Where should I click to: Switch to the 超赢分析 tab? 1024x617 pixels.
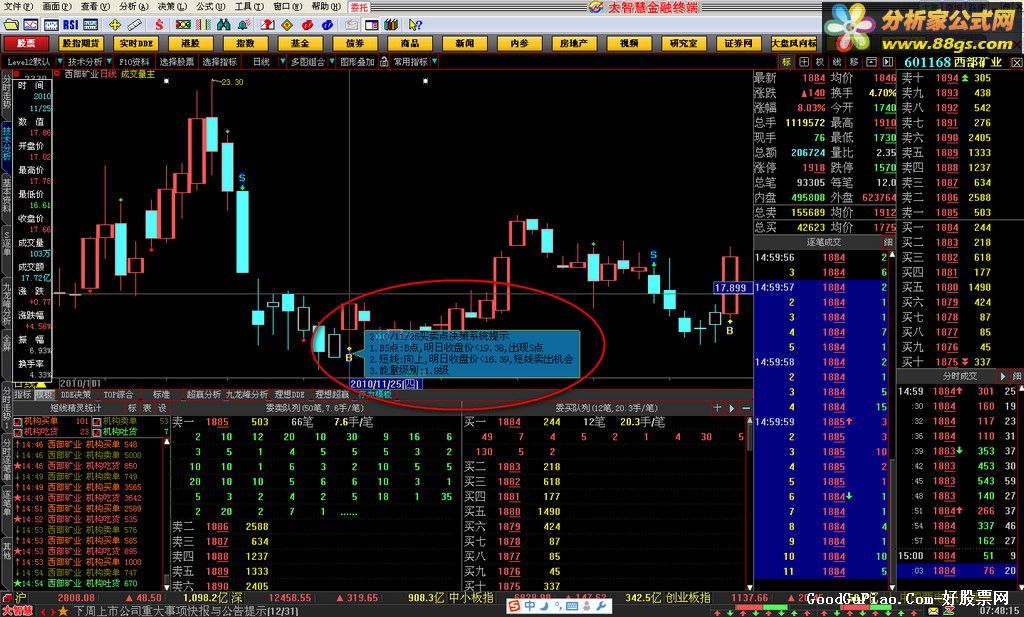coord(203,395)
